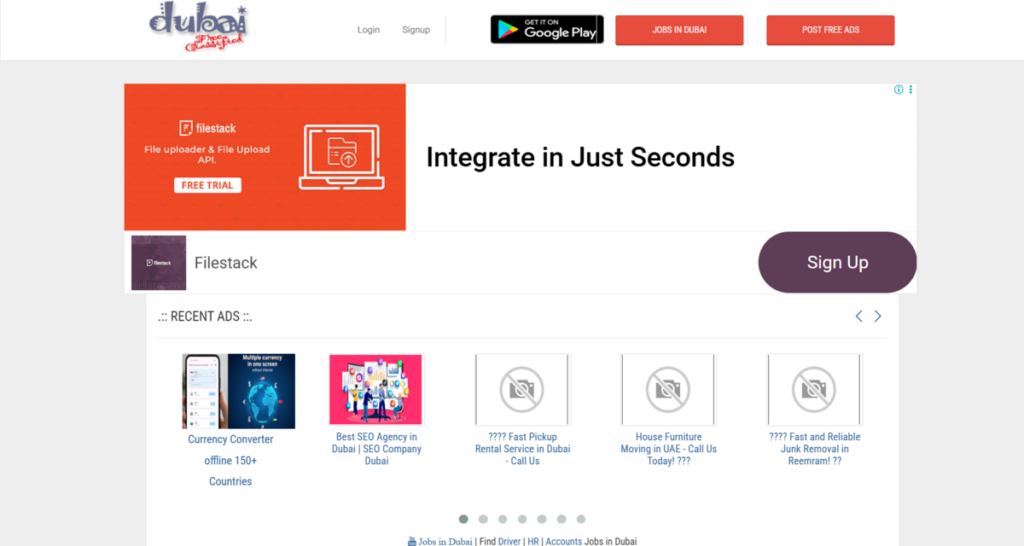1024x546 pixels.
Task: Select the second carousel pagination dot
Action: click(x=483, y=519)
